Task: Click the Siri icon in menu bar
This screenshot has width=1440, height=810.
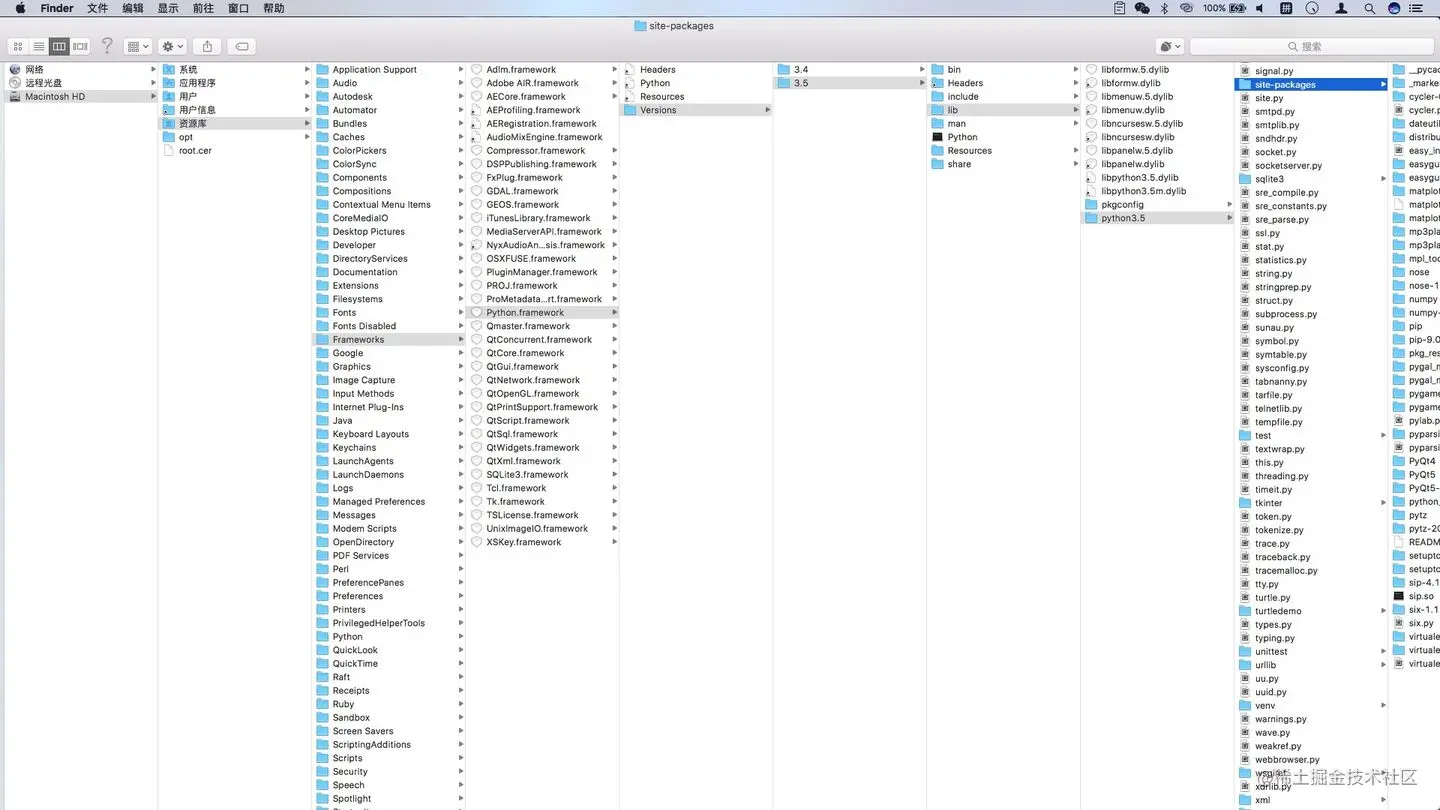Action: 1394,8
